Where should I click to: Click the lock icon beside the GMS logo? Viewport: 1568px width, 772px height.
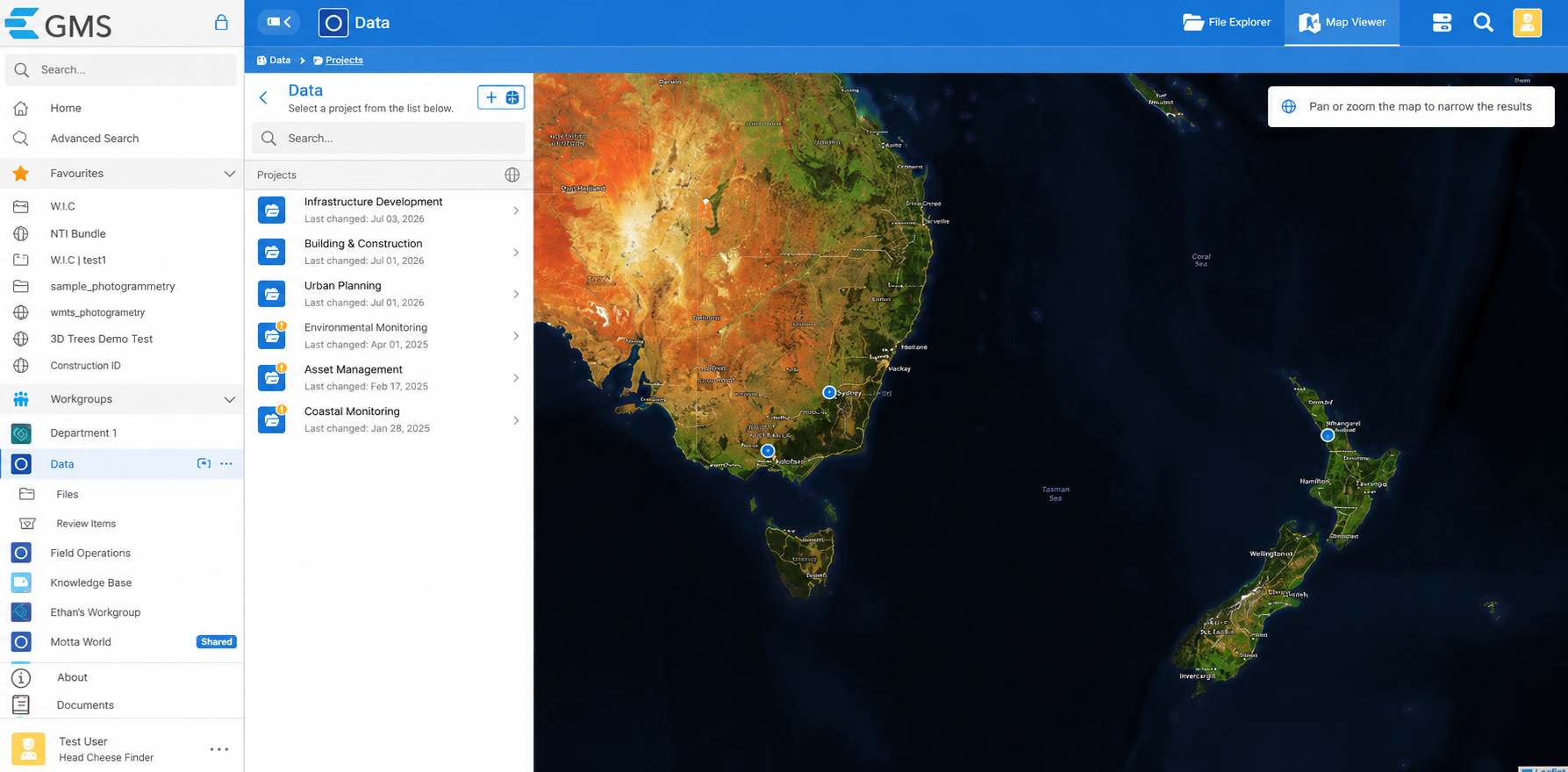[221, 23]
